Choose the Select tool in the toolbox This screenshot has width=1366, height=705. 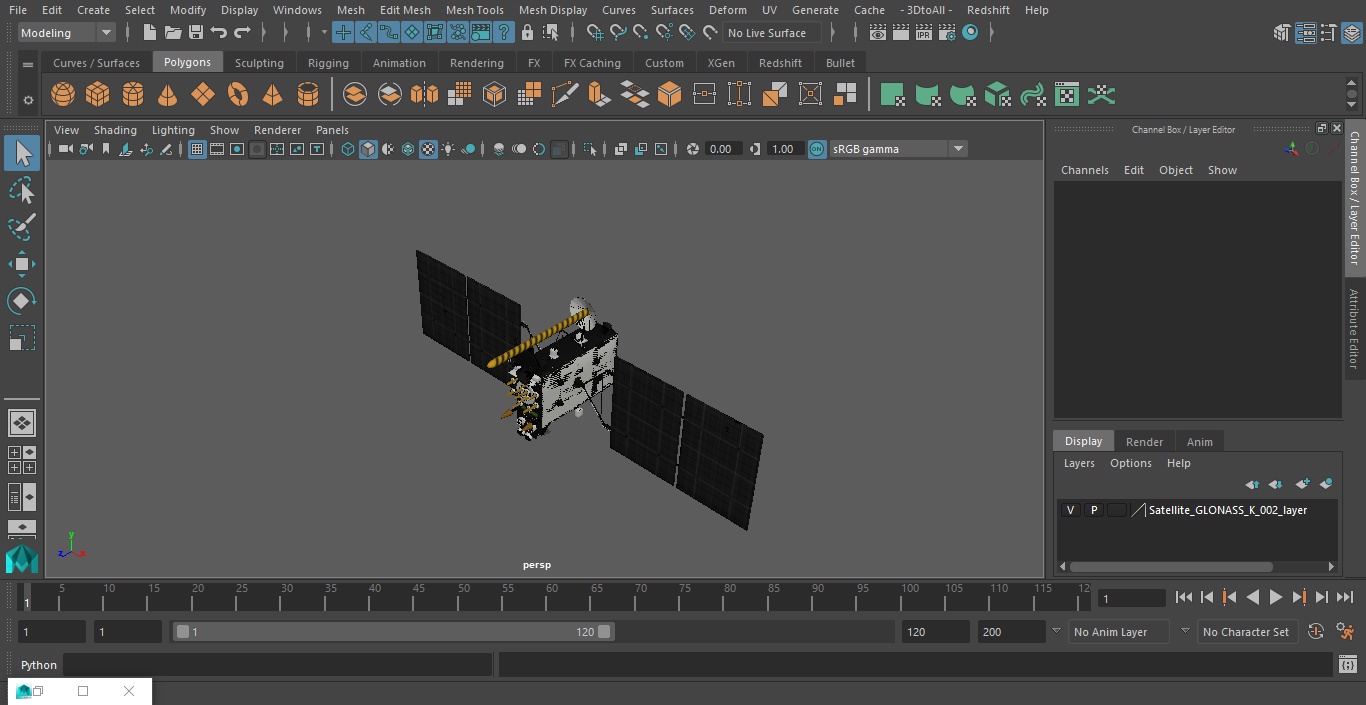point(22,153)
